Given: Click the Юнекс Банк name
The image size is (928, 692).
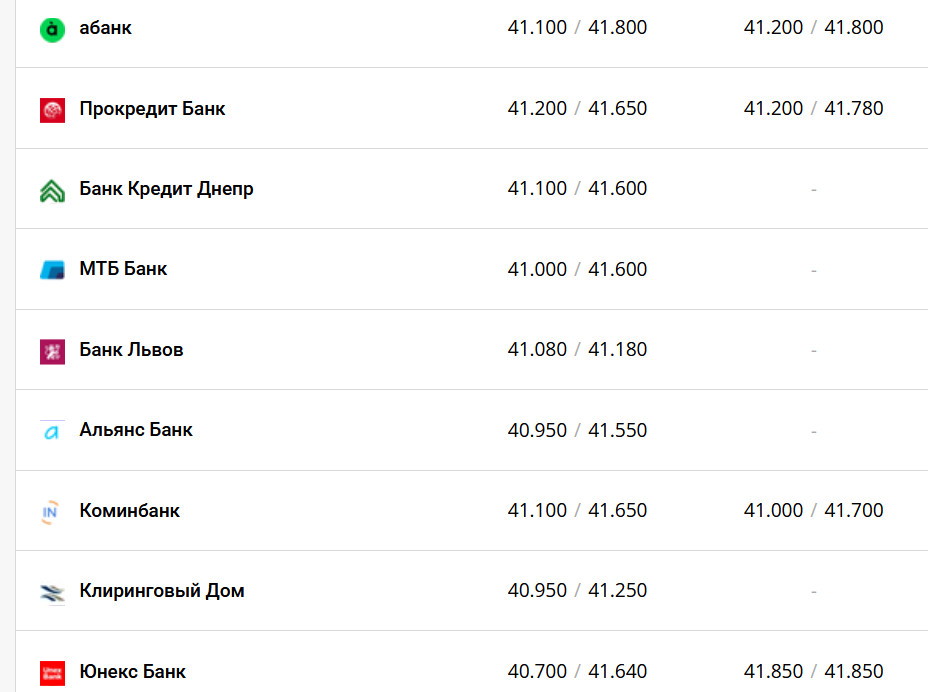Looking at the screenshot, I should pyautogui.click(x=133, y=671).
